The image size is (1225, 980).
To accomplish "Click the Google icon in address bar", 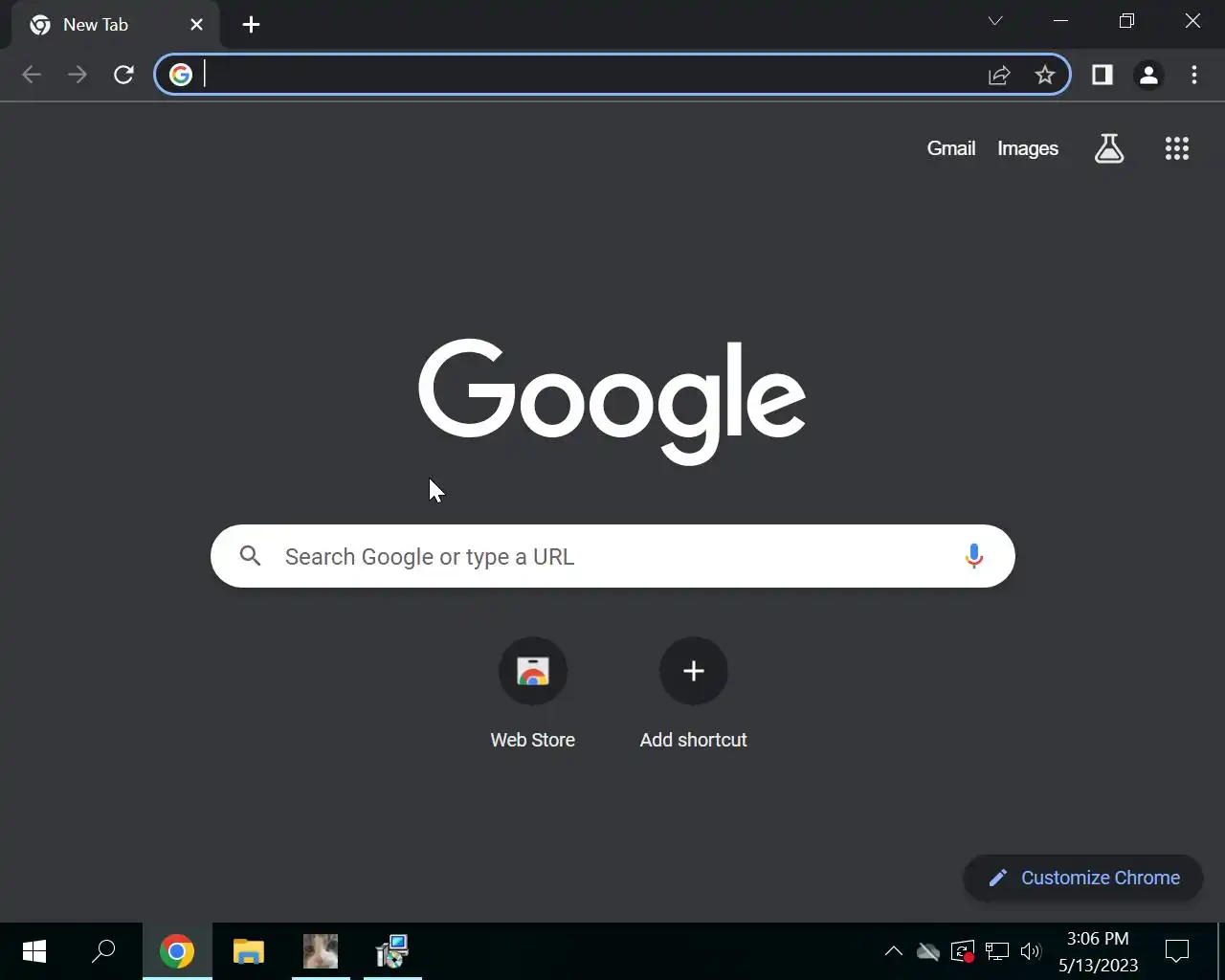I will point(181,75).
